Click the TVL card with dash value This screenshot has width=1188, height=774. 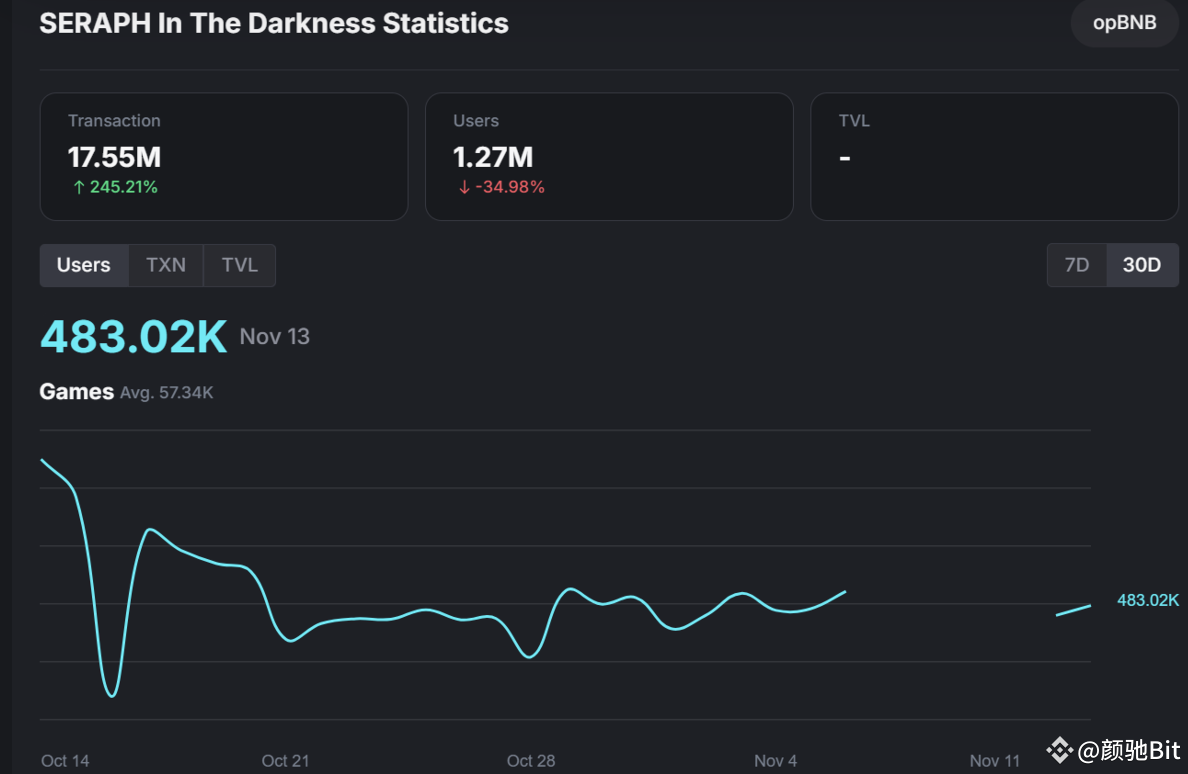point(994,156)
